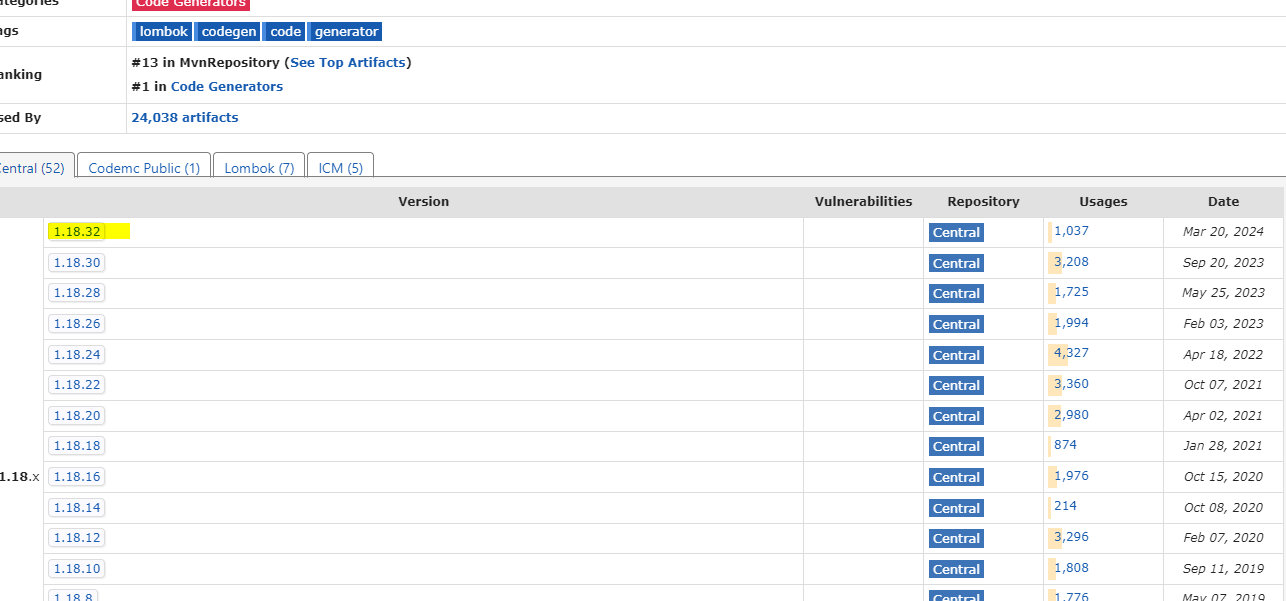Open version 1.18.32 link
This screenshot has width=1286, height=601.
(77, 232)
